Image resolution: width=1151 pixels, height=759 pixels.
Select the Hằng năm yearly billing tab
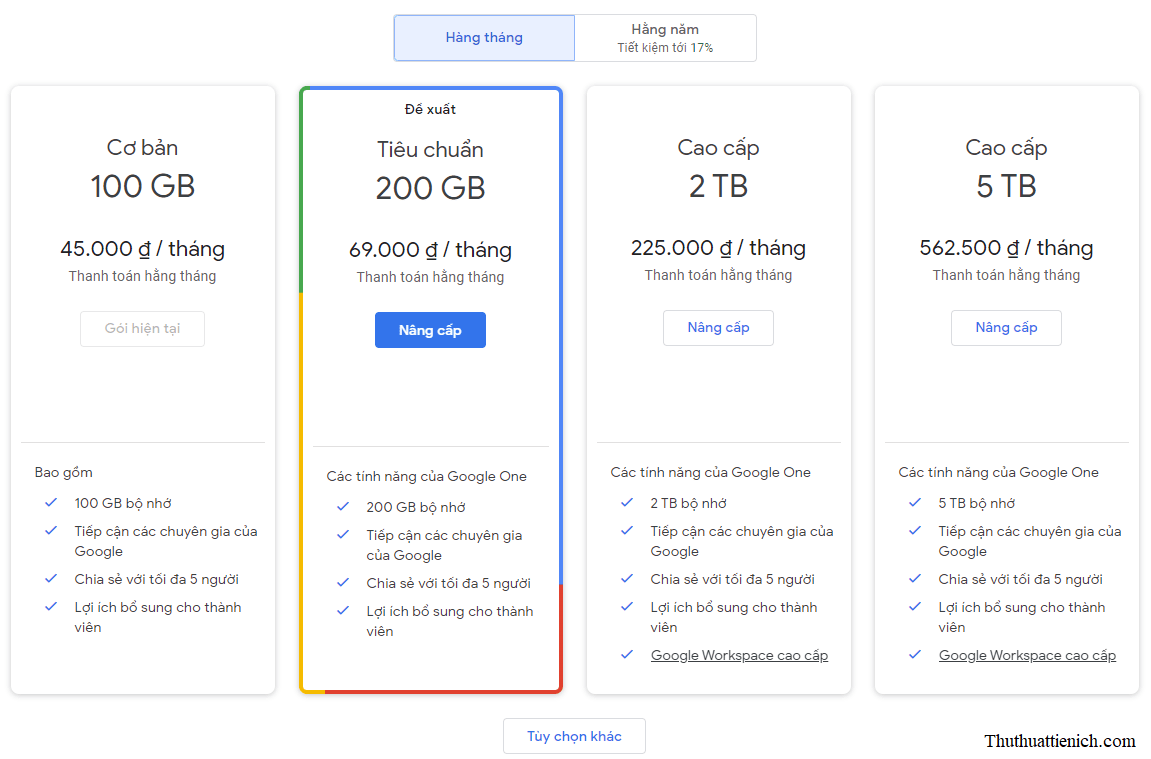(665, 38)
